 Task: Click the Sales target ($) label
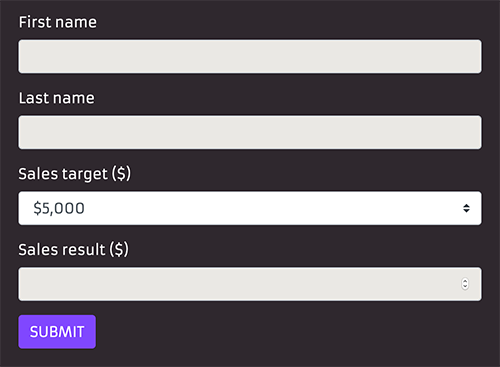click(x=75, y=174)
